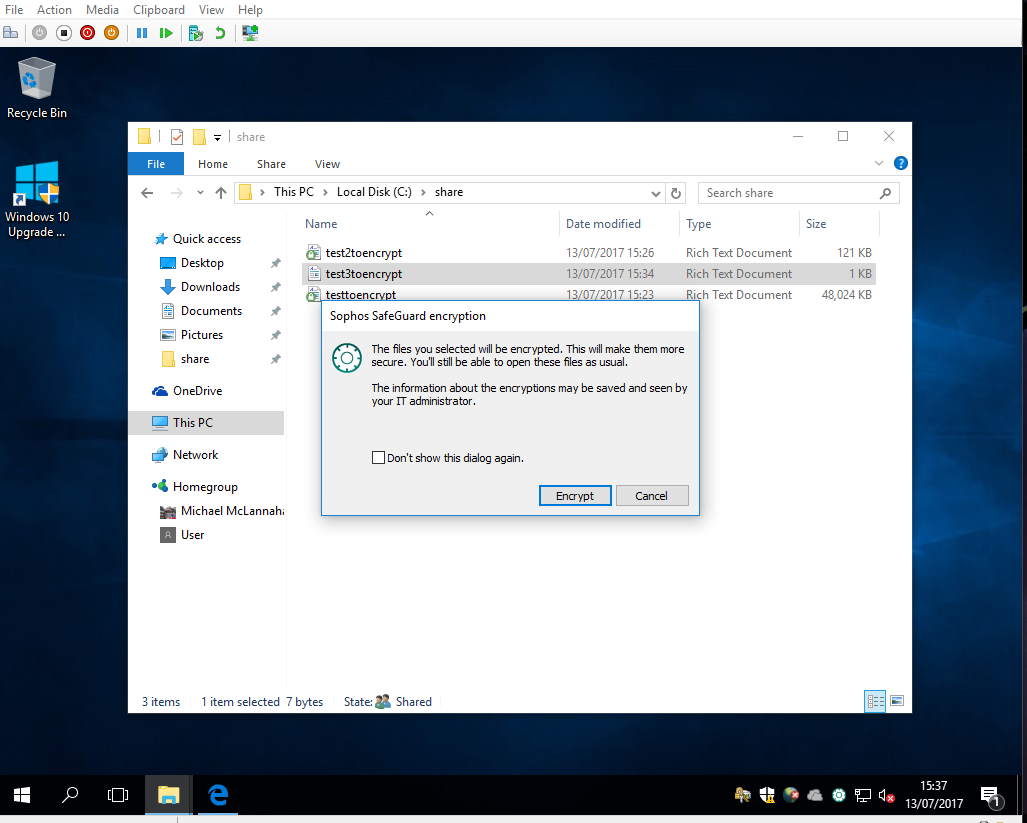Open the recent locations dropdown arrow
The image size is (1027, 823).
click(200, 192)
